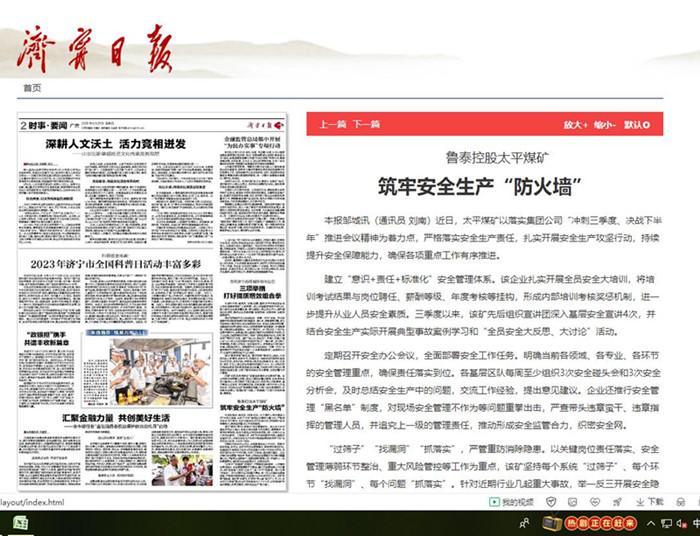
Task: Click the chefs cooking photo on newspaper page
Action: 160,371
